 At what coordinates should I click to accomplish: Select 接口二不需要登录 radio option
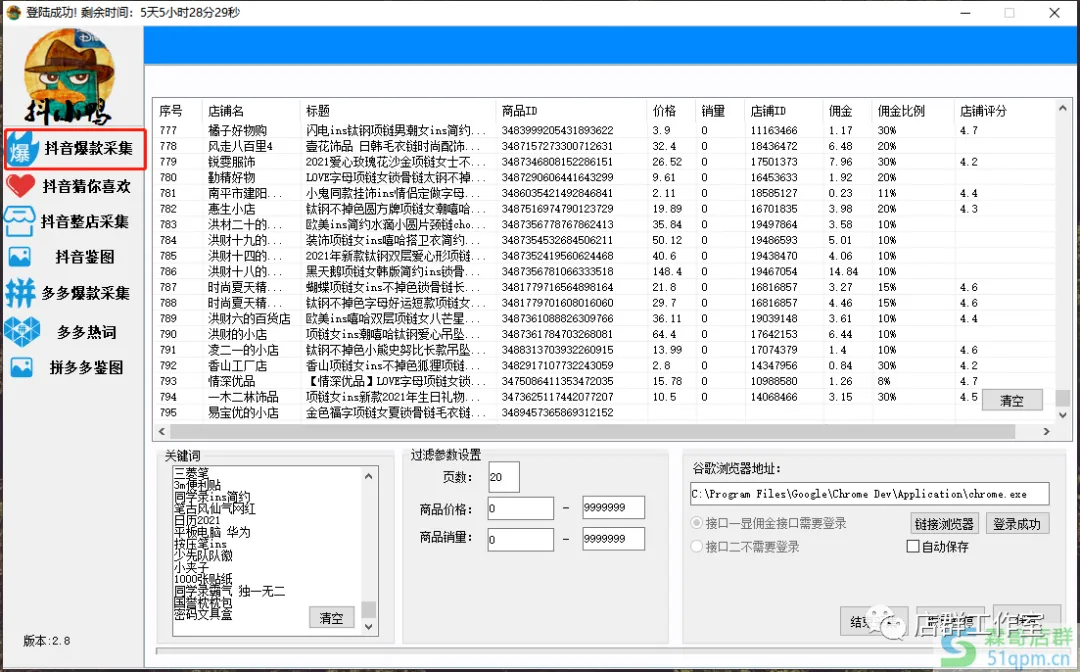(x=697, y=546)
